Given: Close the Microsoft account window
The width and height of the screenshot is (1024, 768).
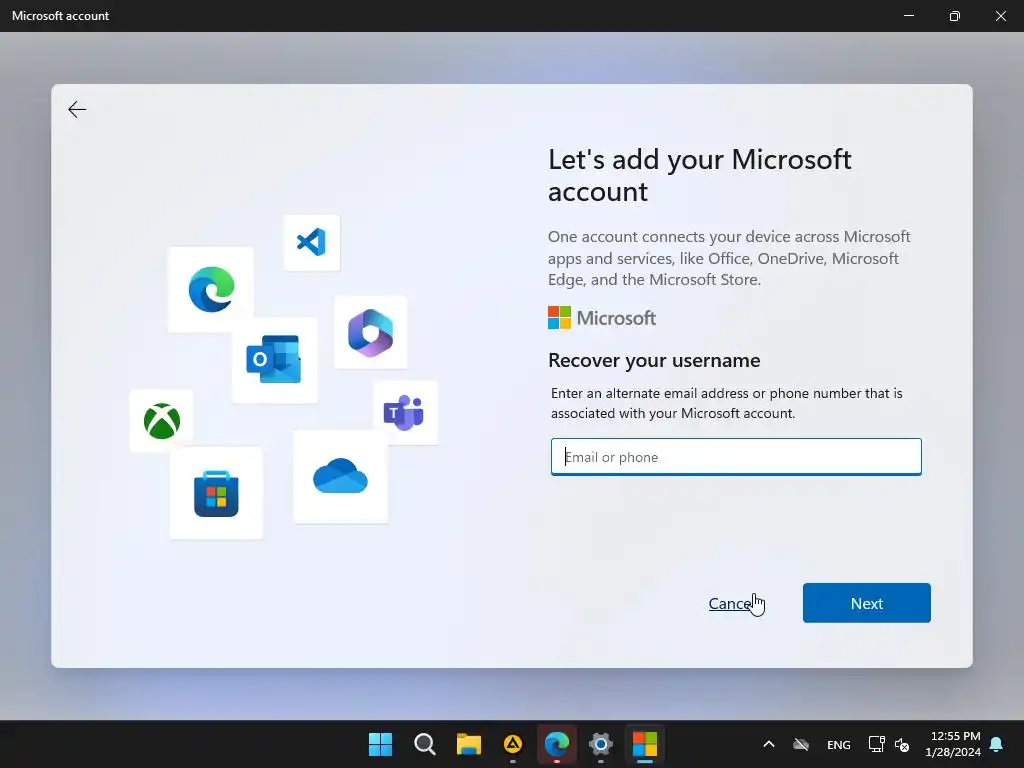Looking at the screenshot, I should click(1000, 16).
